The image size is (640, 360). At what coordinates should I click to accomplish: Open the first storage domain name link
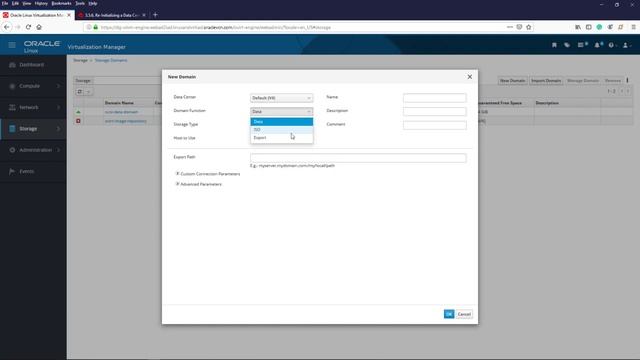121,112
